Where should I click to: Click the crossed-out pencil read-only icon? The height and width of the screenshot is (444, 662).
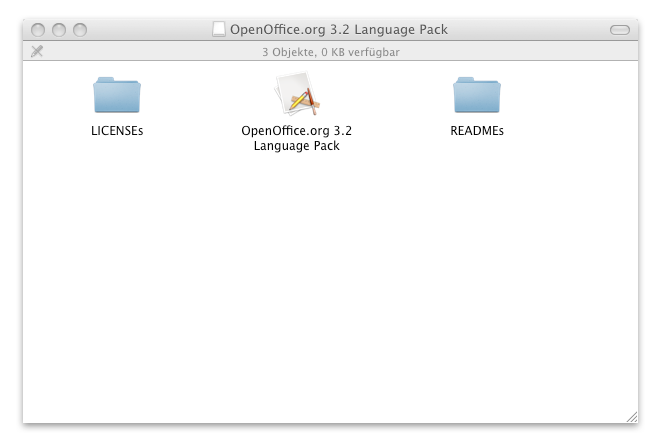(x=37, y=51)
